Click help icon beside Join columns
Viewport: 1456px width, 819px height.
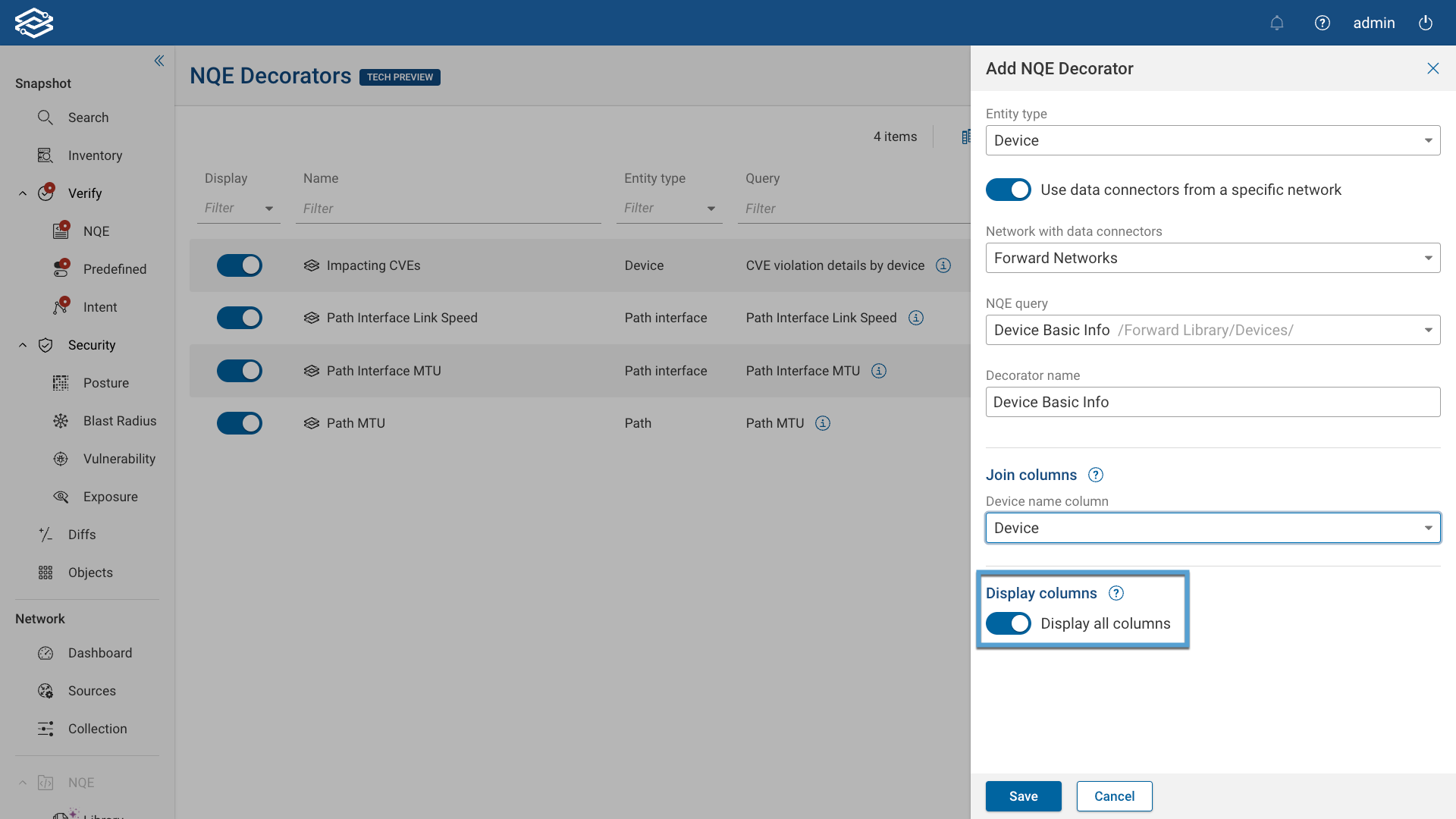[1096, 475]
